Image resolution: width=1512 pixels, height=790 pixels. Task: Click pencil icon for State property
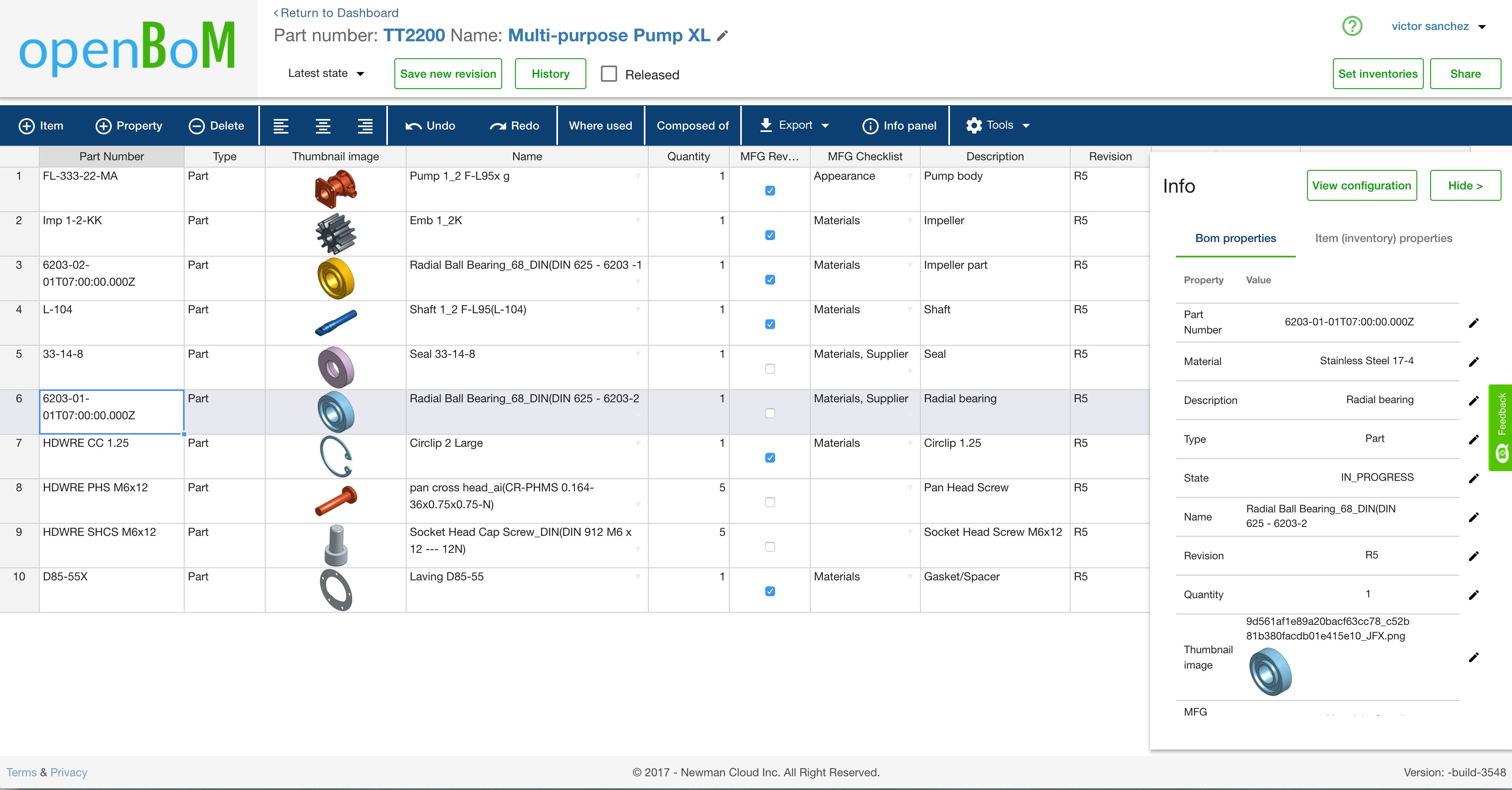1473,478
